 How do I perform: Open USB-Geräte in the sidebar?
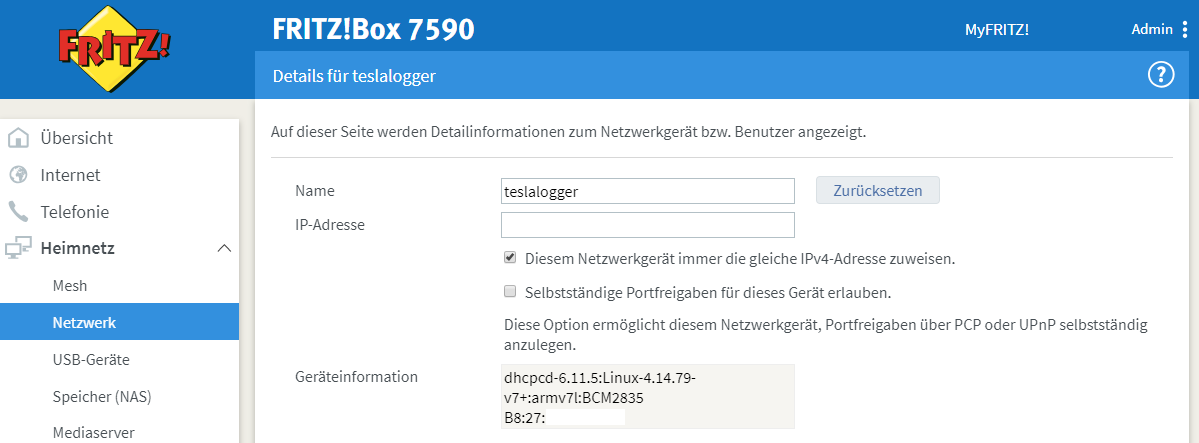(90, 359)
